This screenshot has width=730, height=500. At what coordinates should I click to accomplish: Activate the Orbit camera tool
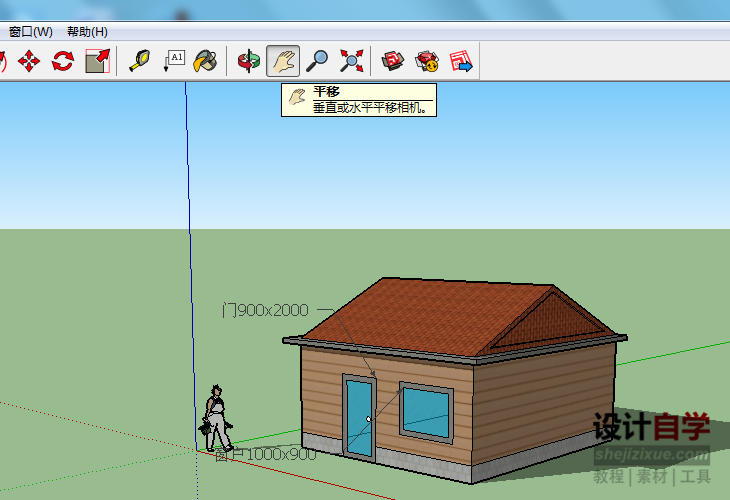tap(248, 62)
